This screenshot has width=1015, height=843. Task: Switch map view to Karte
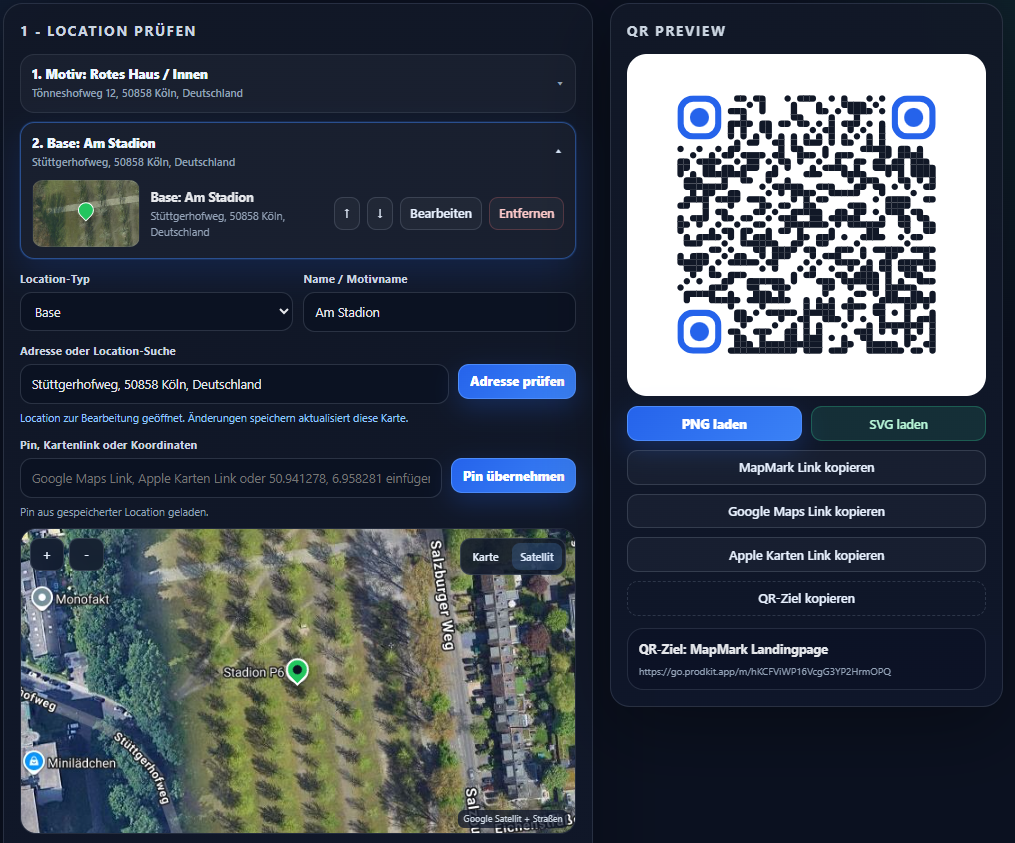485,557
